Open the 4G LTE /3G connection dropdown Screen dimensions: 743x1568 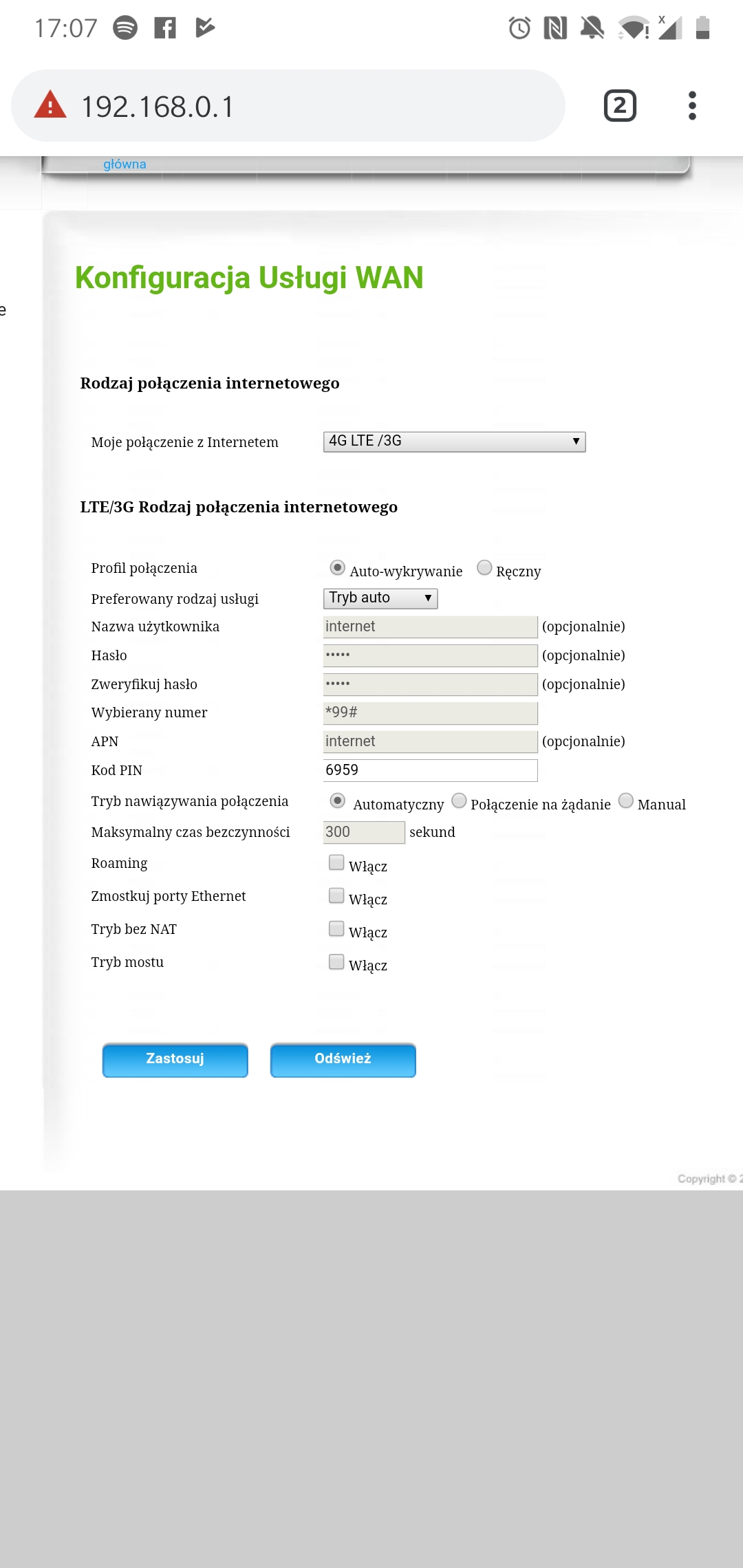coord(454,442)
